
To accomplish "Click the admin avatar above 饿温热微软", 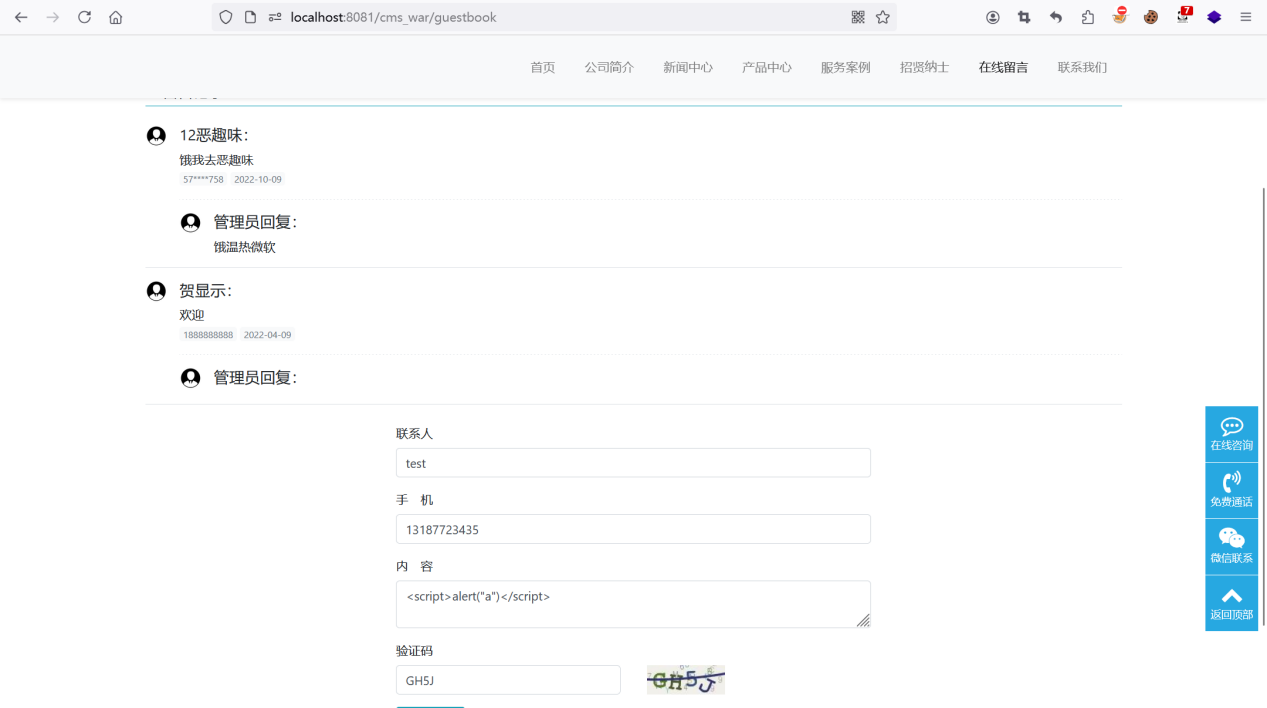I will tap(190, 222).
